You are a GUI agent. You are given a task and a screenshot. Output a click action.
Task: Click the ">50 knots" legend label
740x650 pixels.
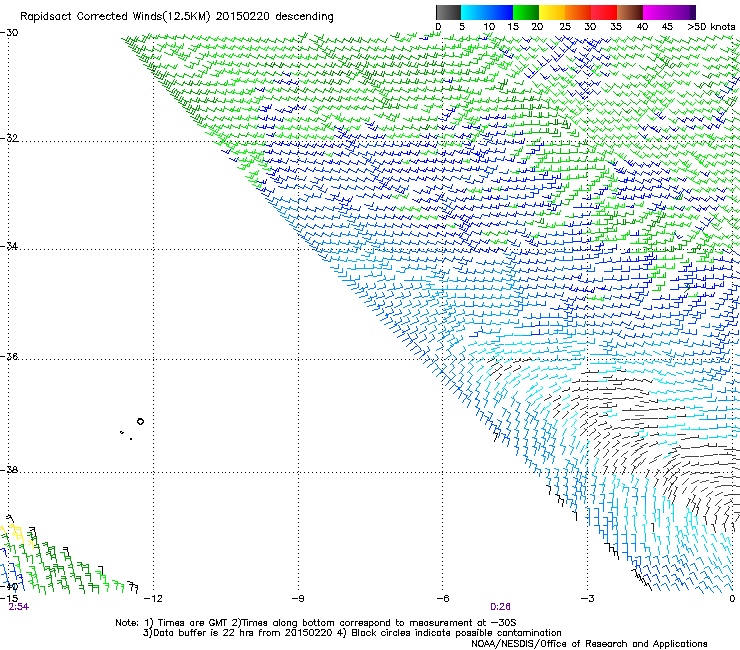click(711, 27)
